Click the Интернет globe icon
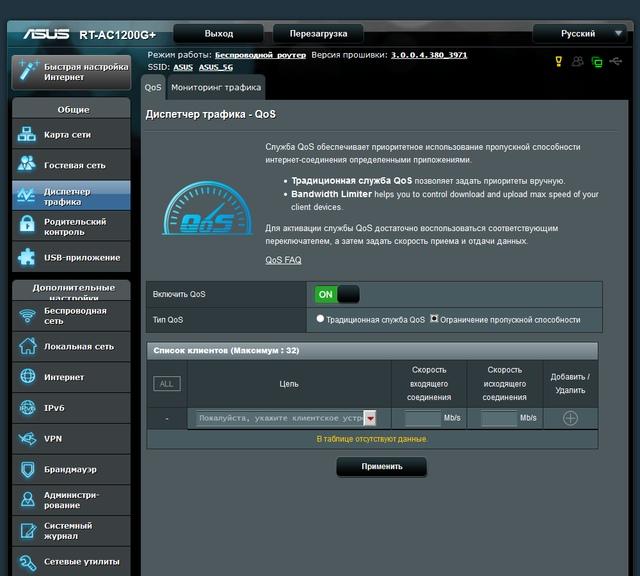The image size is (640, 576). 28,376
